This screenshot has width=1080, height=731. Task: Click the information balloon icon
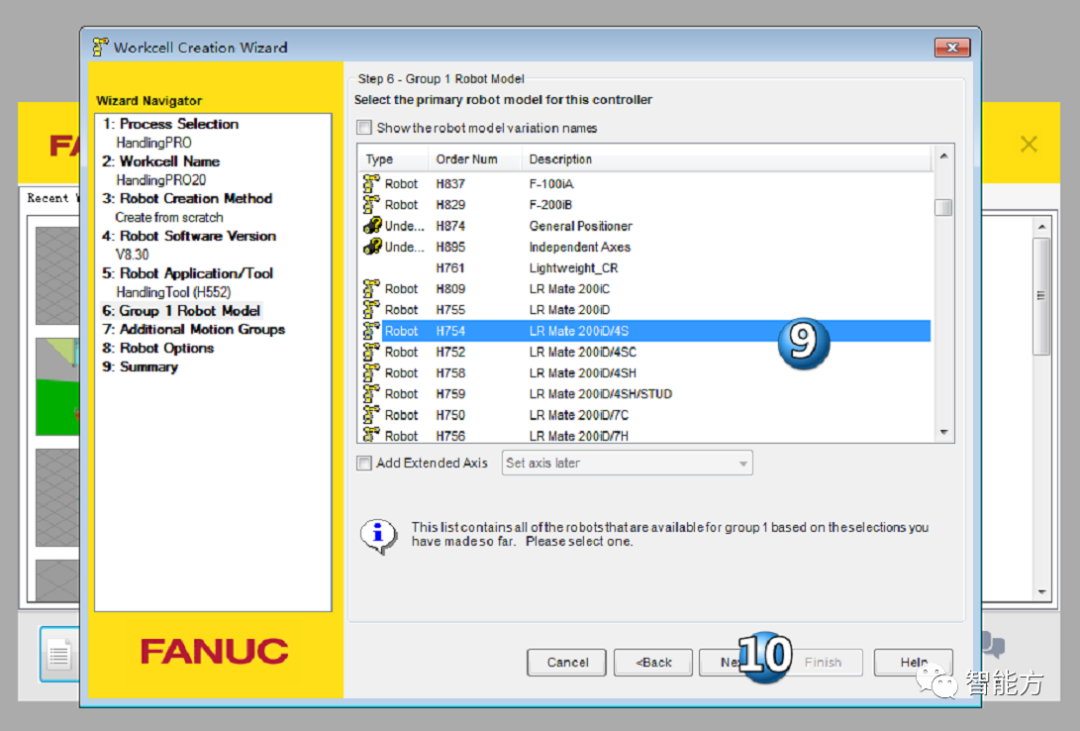[378, 536]
